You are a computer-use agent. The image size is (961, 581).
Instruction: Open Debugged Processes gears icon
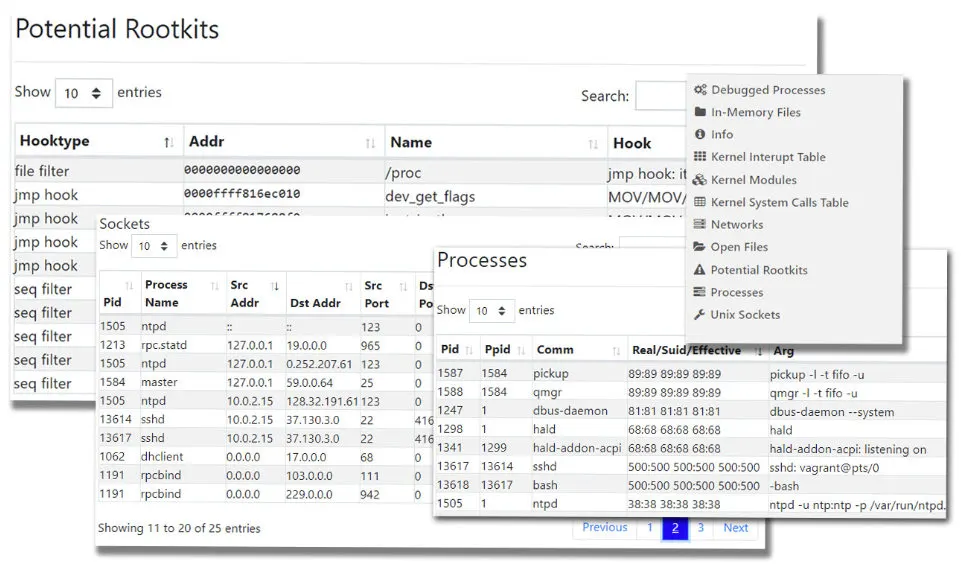701,89
